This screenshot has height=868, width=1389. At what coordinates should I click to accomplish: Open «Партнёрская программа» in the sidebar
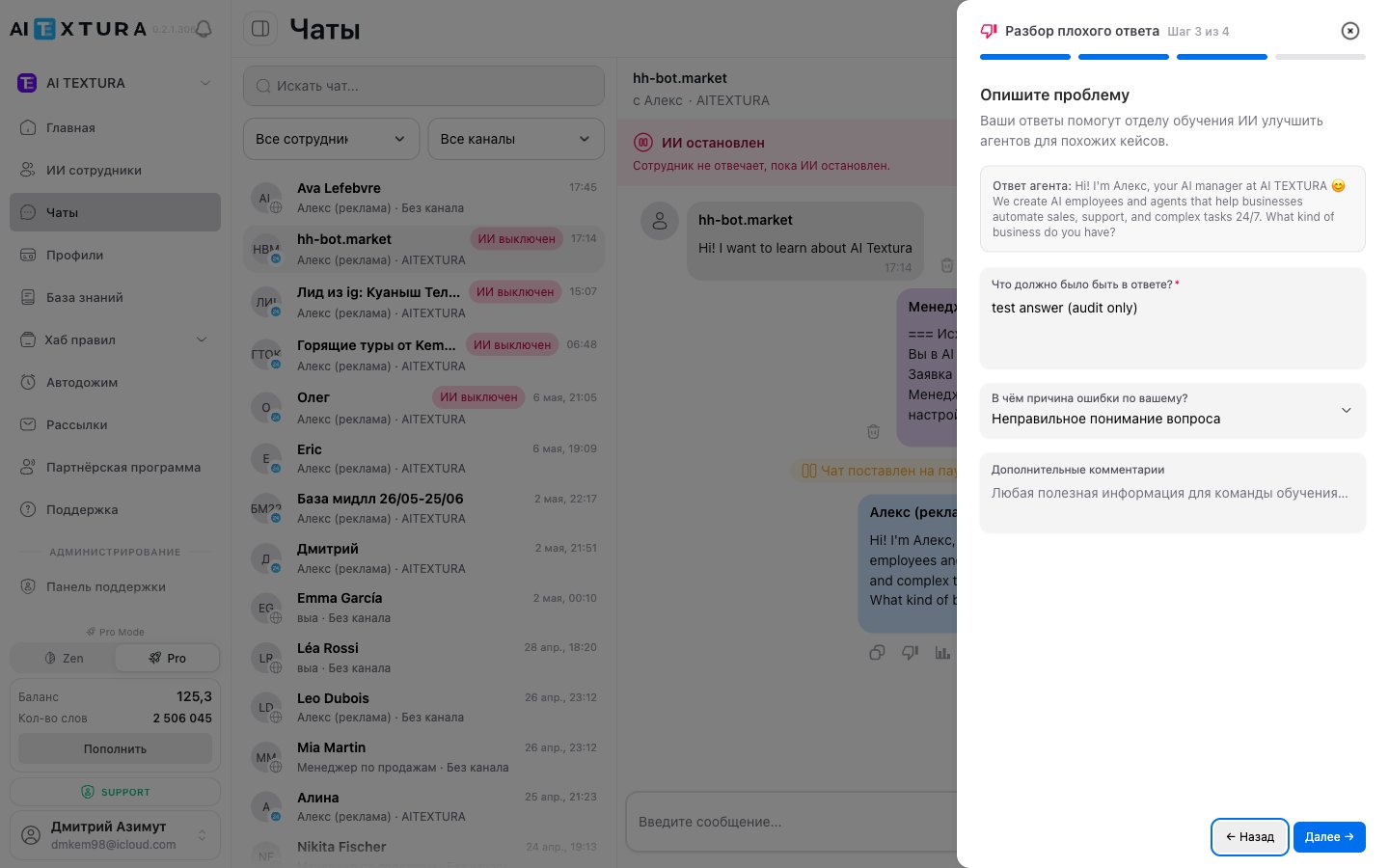pyautogui.click(x=116, y=467)
